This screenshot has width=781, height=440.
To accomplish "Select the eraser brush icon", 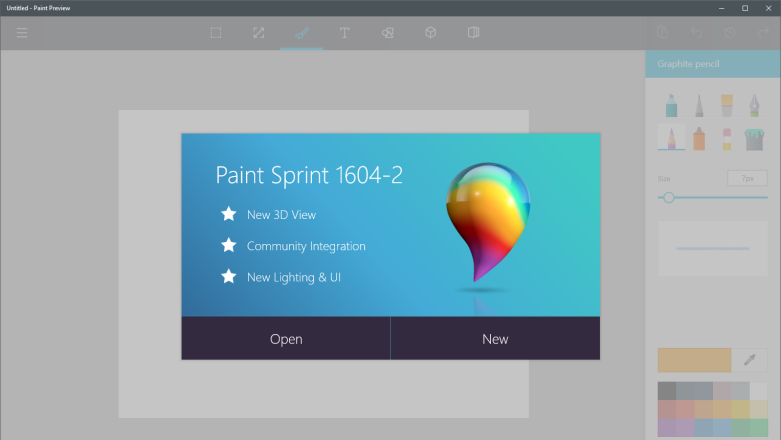I will click(x=726, y=138).
